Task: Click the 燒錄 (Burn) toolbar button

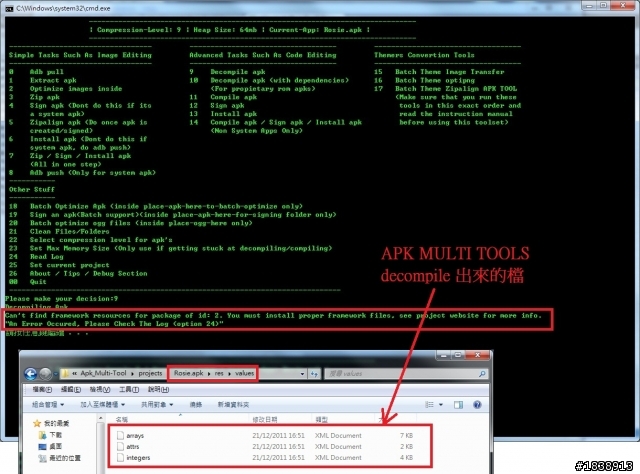Action: 196,405
